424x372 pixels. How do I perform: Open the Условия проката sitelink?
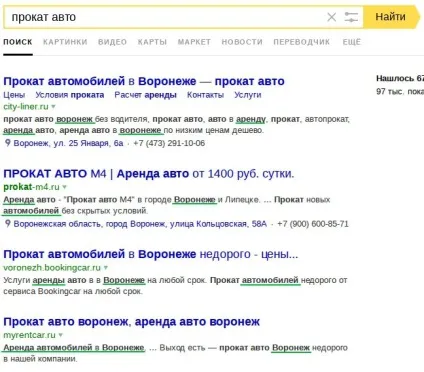pyautogui.click(x=70, y=95)
